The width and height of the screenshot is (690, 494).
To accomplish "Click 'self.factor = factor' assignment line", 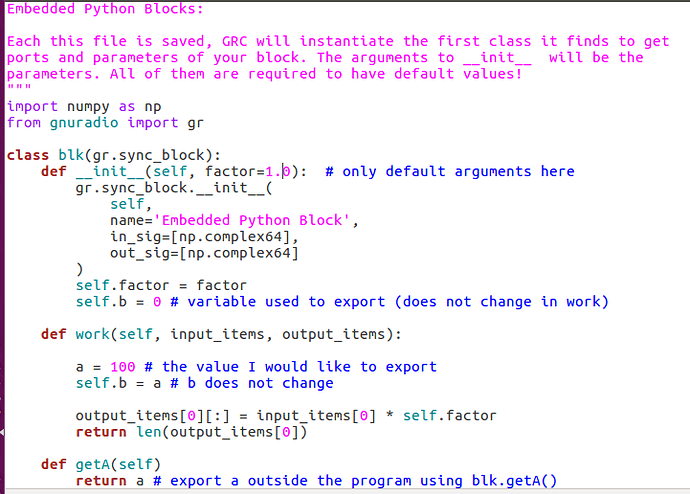I will 161,285.
